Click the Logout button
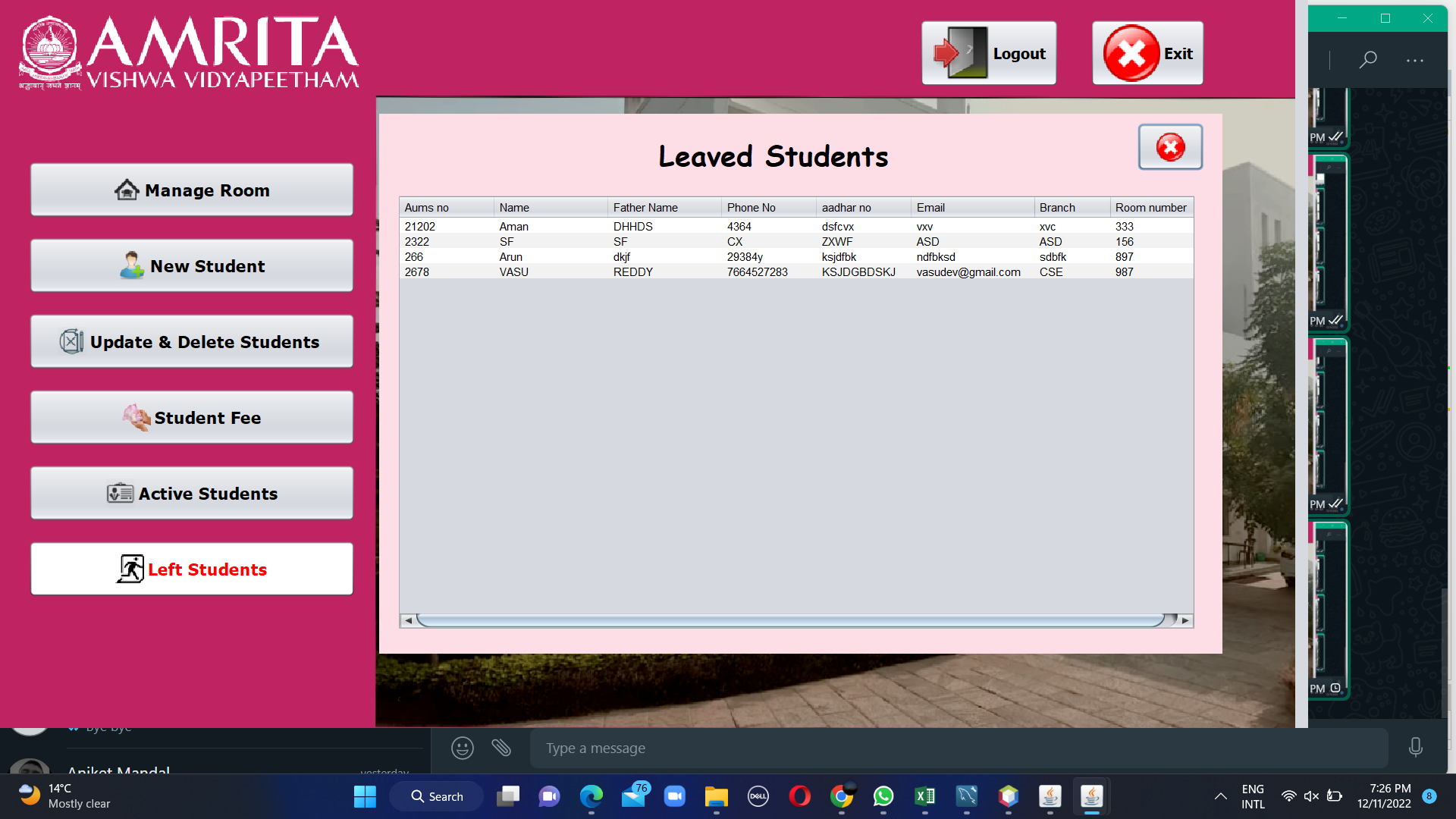 pyautogui.click(x=988, y=53)
